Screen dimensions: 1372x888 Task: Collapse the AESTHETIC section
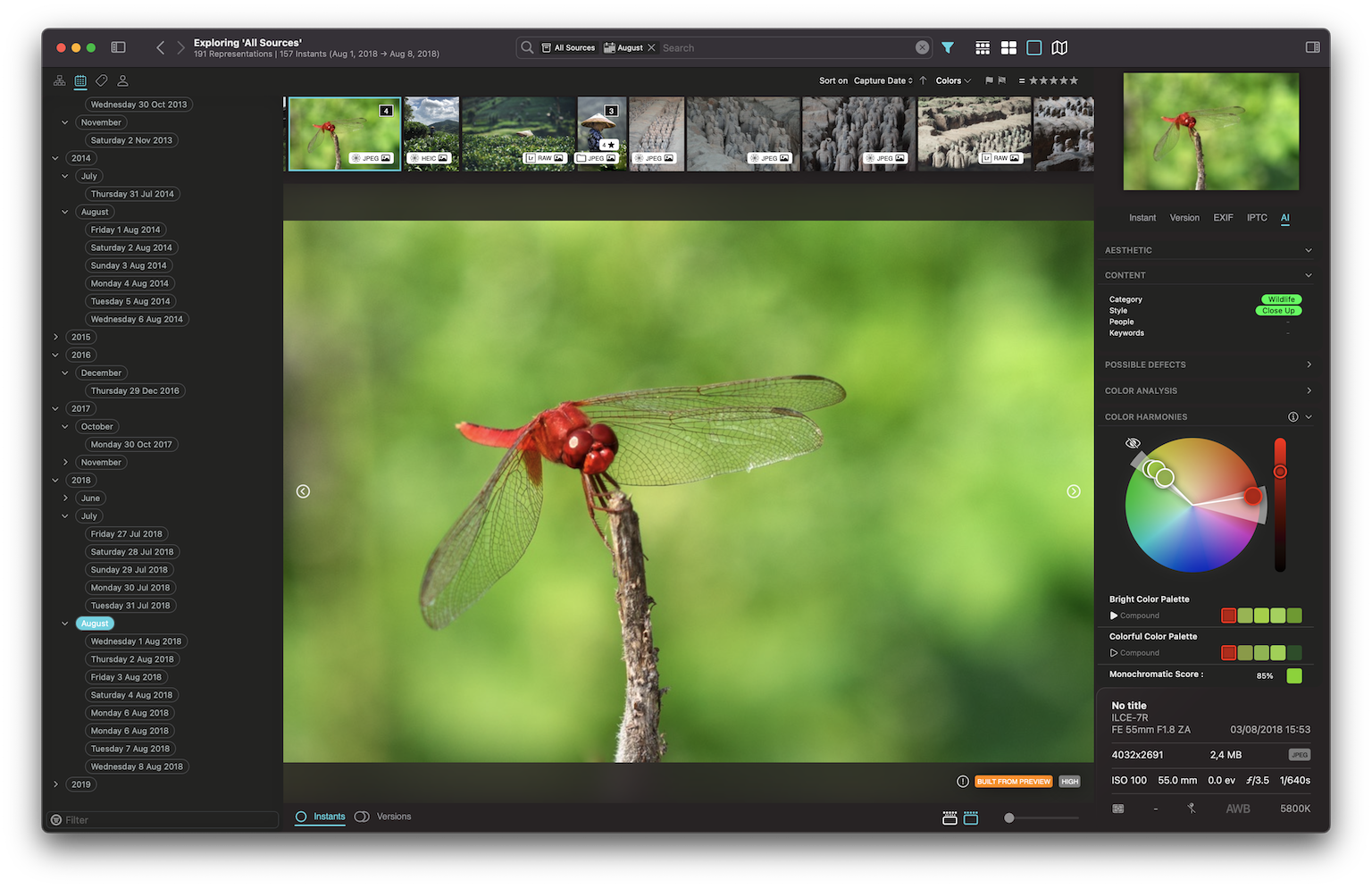1308,250
